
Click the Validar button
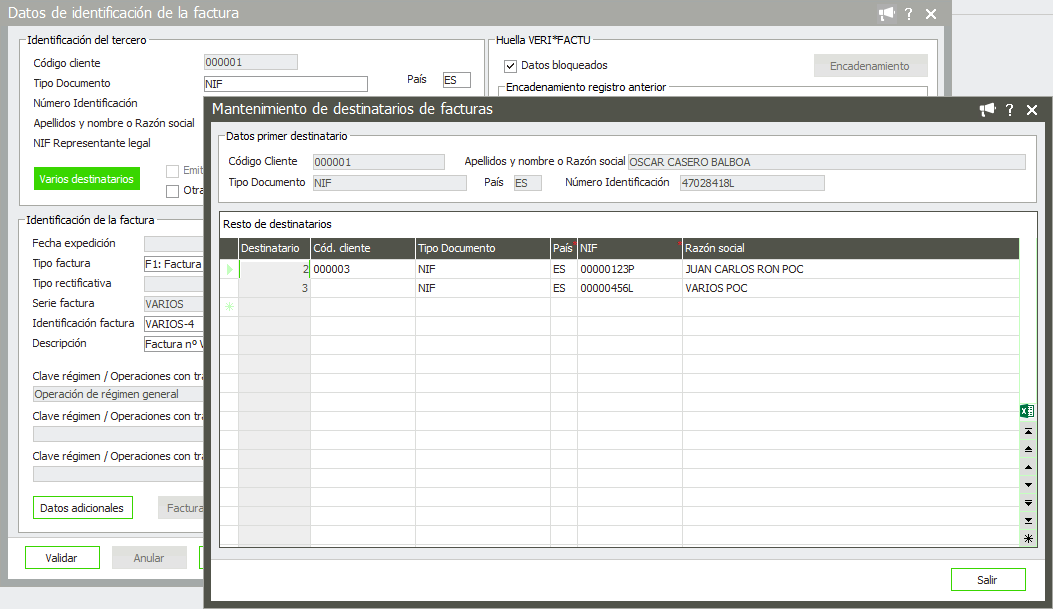[x=61, y=558]
